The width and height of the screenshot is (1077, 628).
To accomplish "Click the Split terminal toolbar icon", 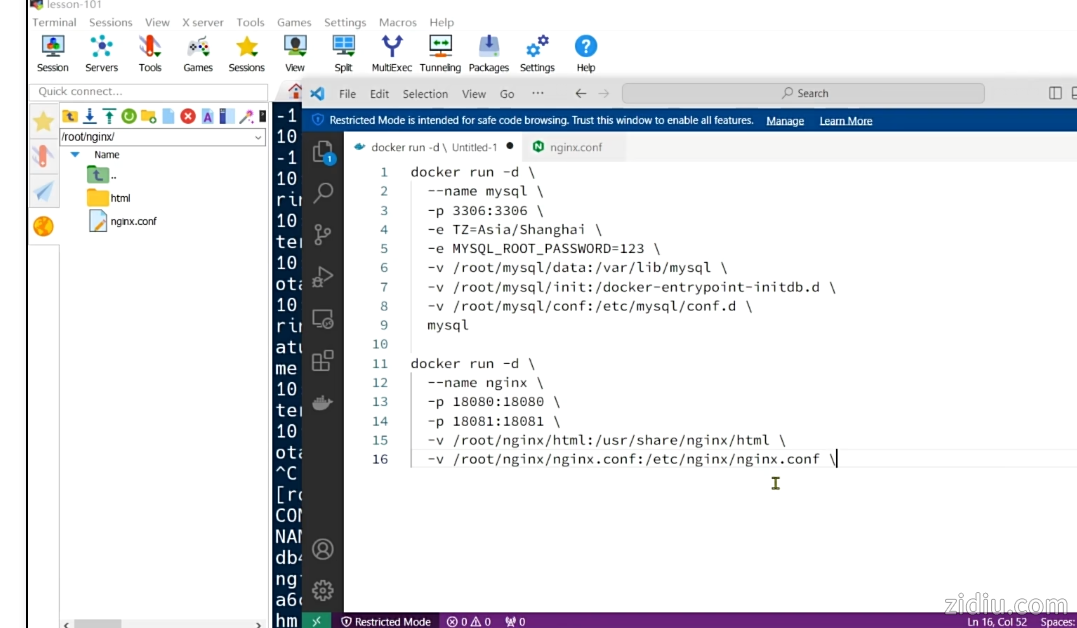I will click(343, 53).
